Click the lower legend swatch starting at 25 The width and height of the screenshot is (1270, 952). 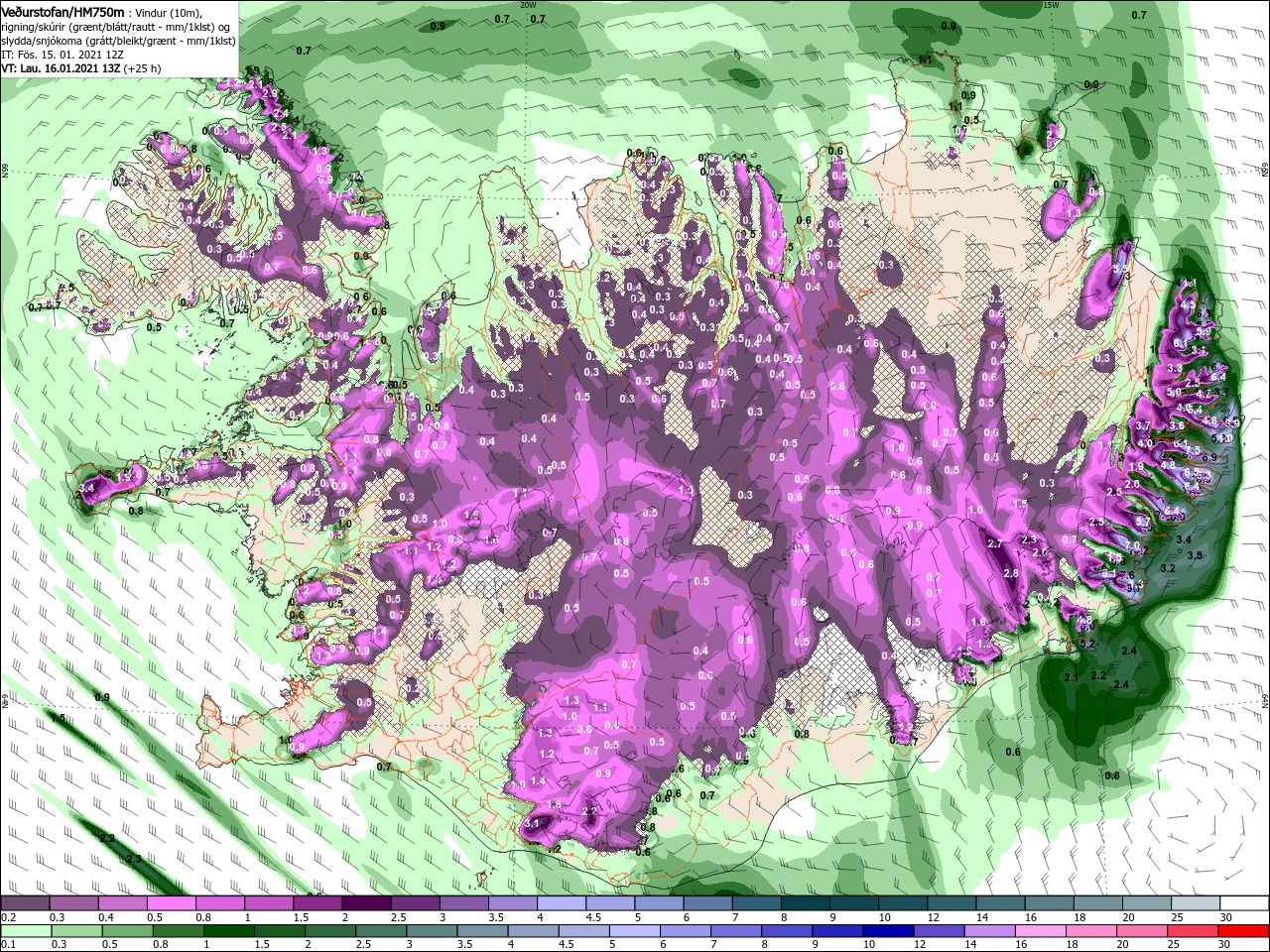pyautogui.click(x=1194, y=932)
